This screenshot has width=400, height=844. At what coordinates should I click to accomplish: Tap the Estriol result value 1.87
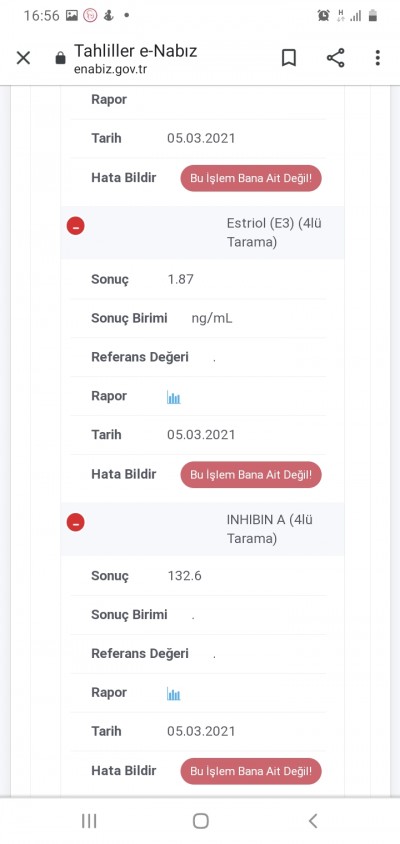point(180,279)
